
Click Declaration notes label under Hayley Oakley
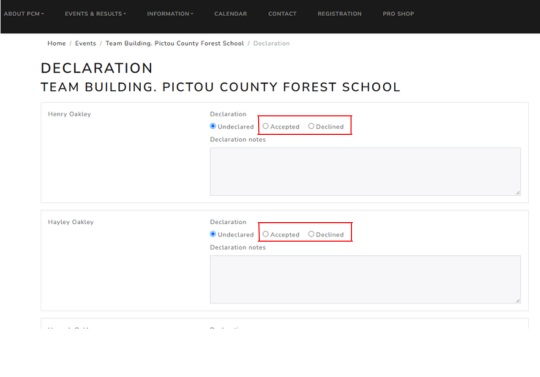coord(238,247)
